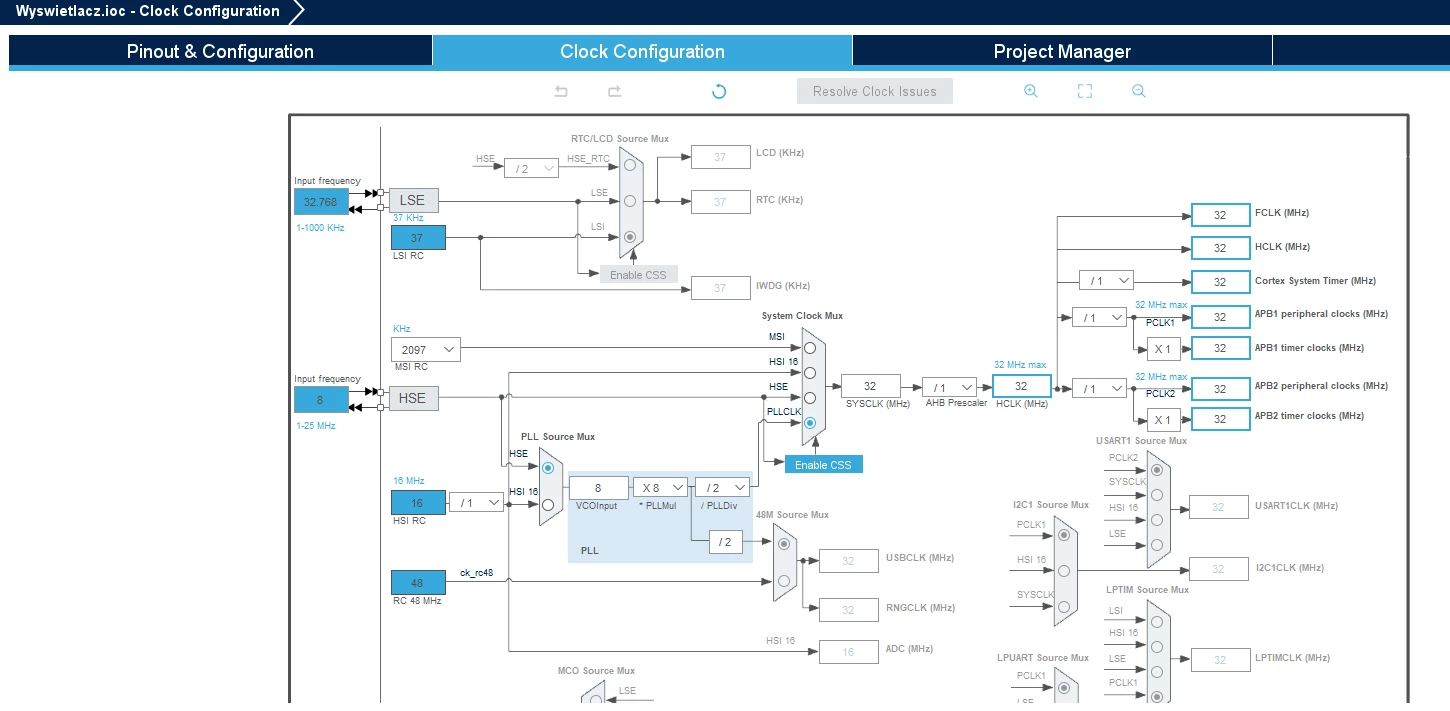Click the "1-25 MHz" HSE range text
This screenshot has height=711, width=1450.
point(316,426)
